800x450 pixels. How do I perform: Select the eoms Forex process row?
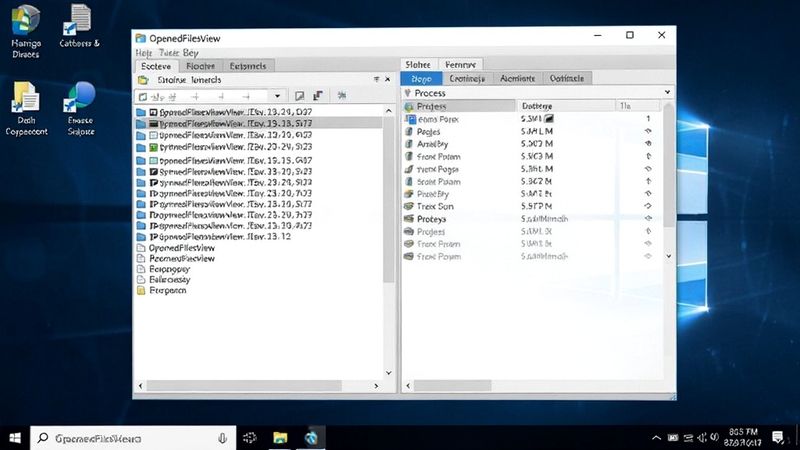pyautogui.click(x=532, y=119)
